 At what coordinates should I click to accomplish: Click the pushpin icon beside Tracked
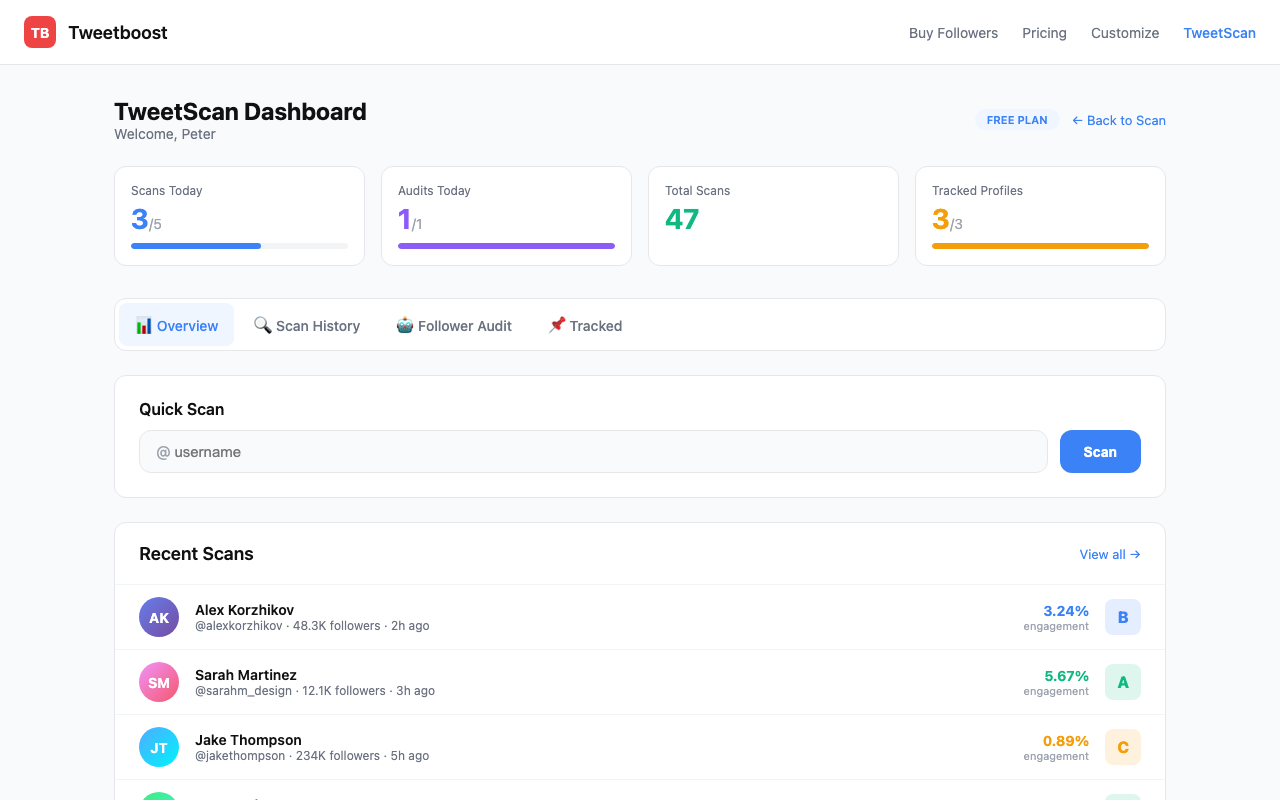[x=557, y=325]
